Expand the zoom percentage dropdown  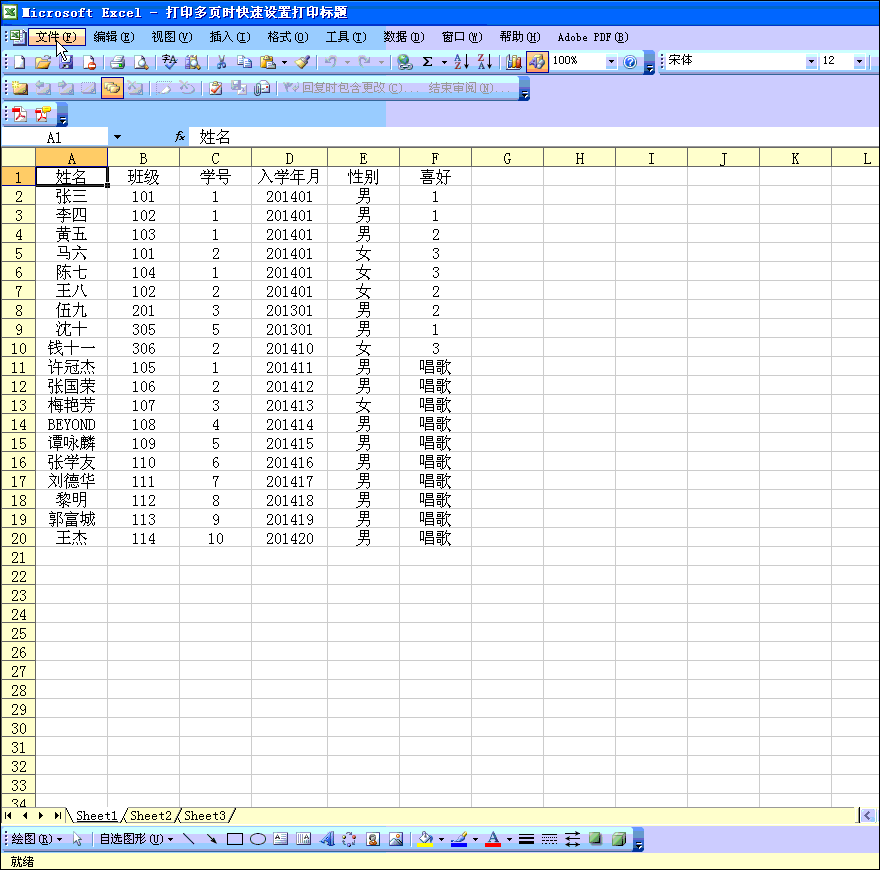[611, 62]
